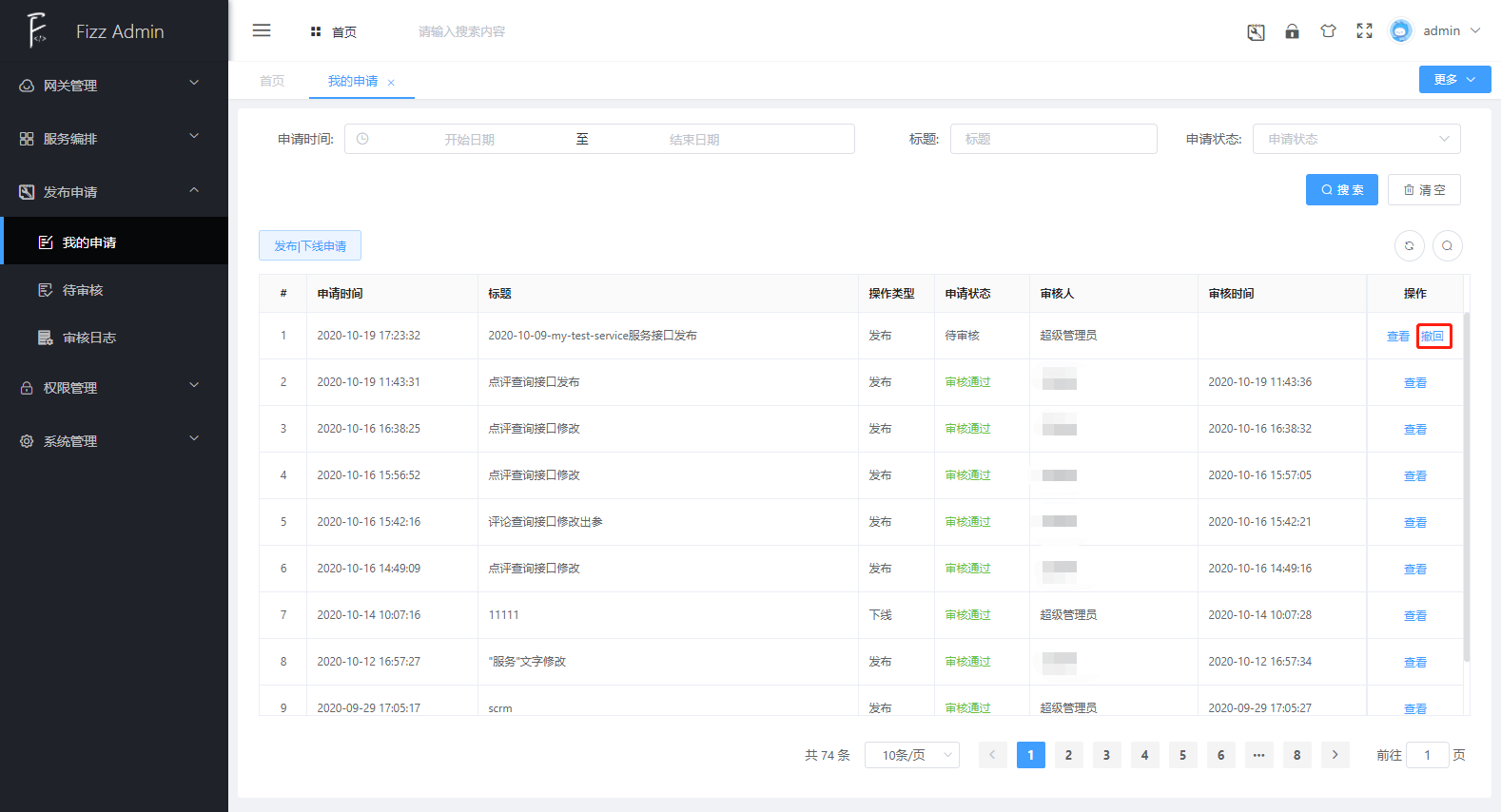Go to page 5
This screenshot has width=1501, height=812.
pyautogui.click(x=1182, y=755)
